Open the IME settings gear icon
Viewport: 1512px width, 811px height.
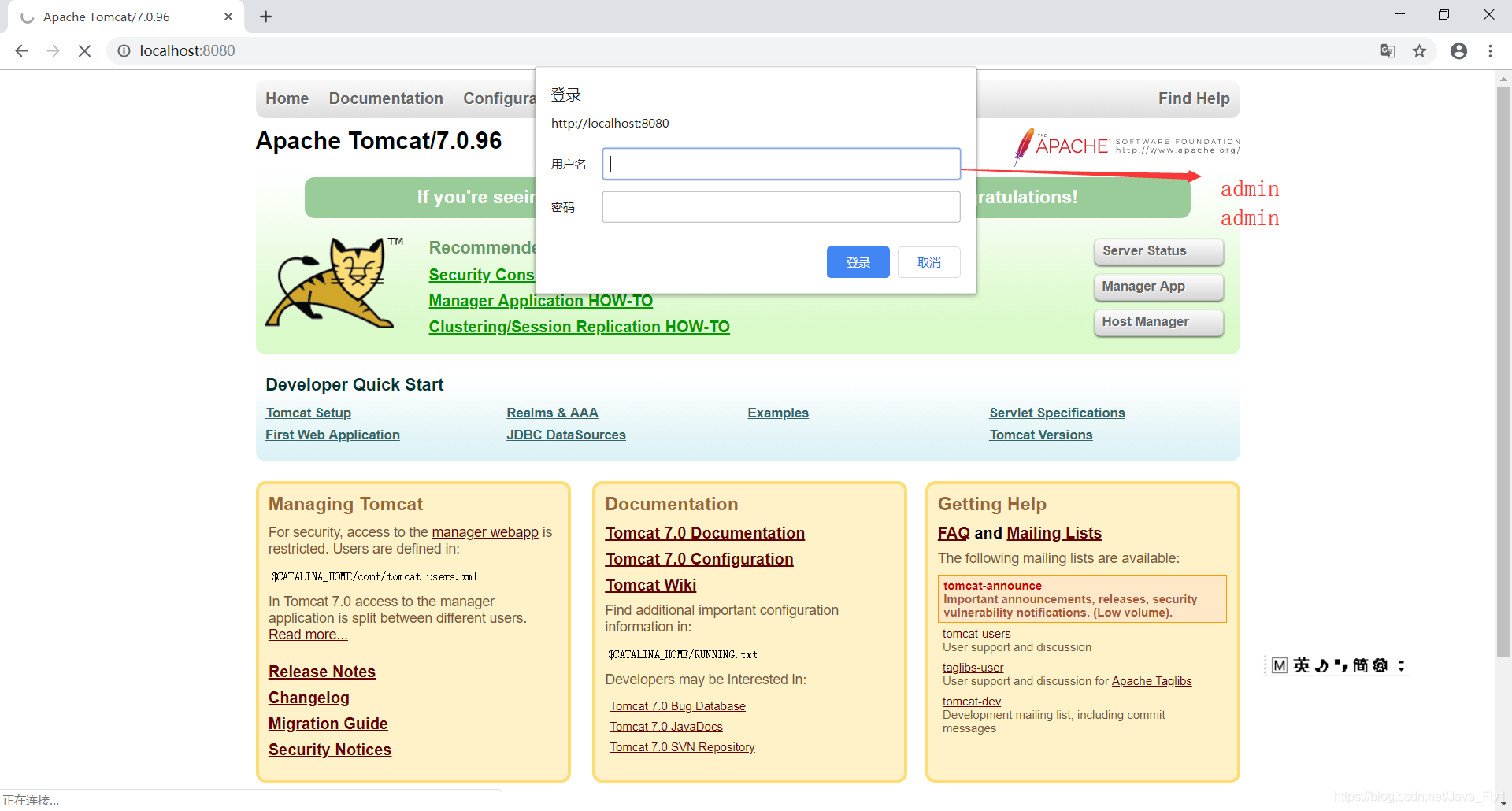pyautogui.click(x=1380, y=665)
